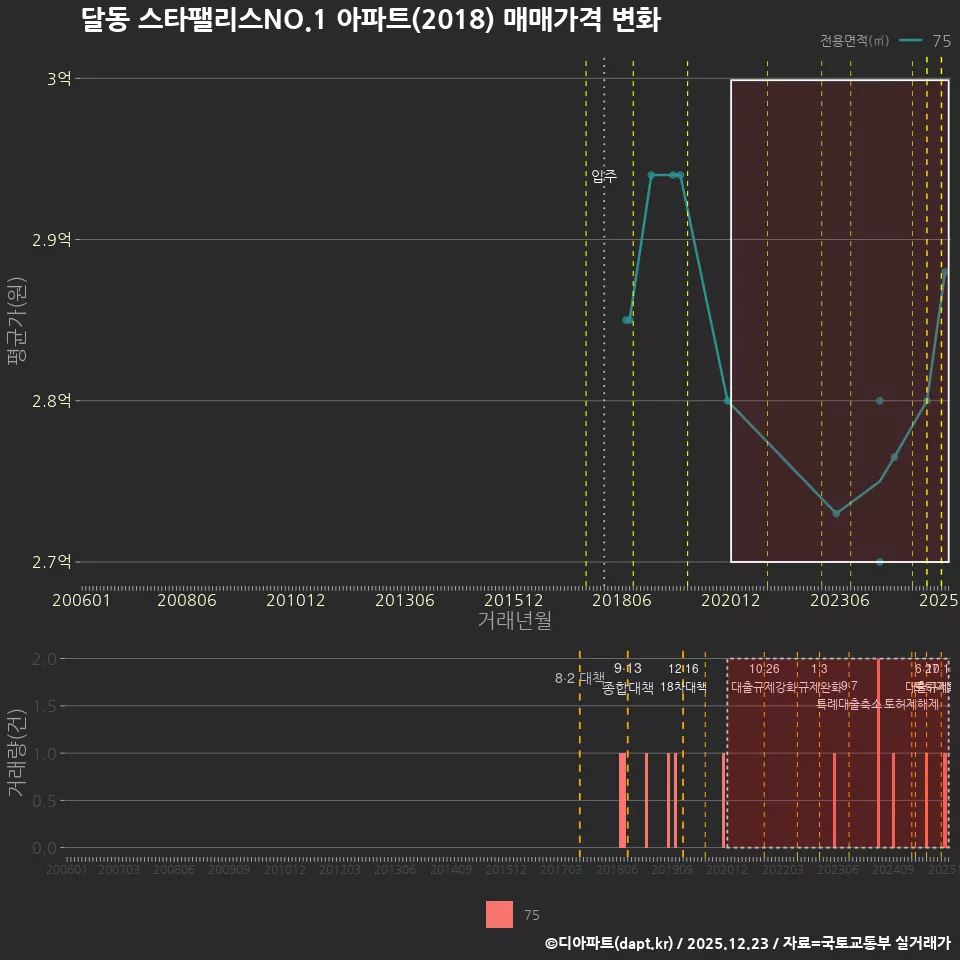Select the final rising data point near 2025

coord(946,271)
